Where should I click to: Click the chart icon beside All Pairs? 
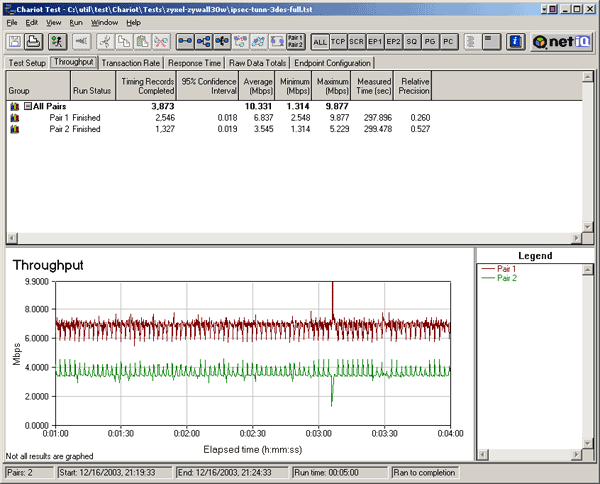click(15, 105)
